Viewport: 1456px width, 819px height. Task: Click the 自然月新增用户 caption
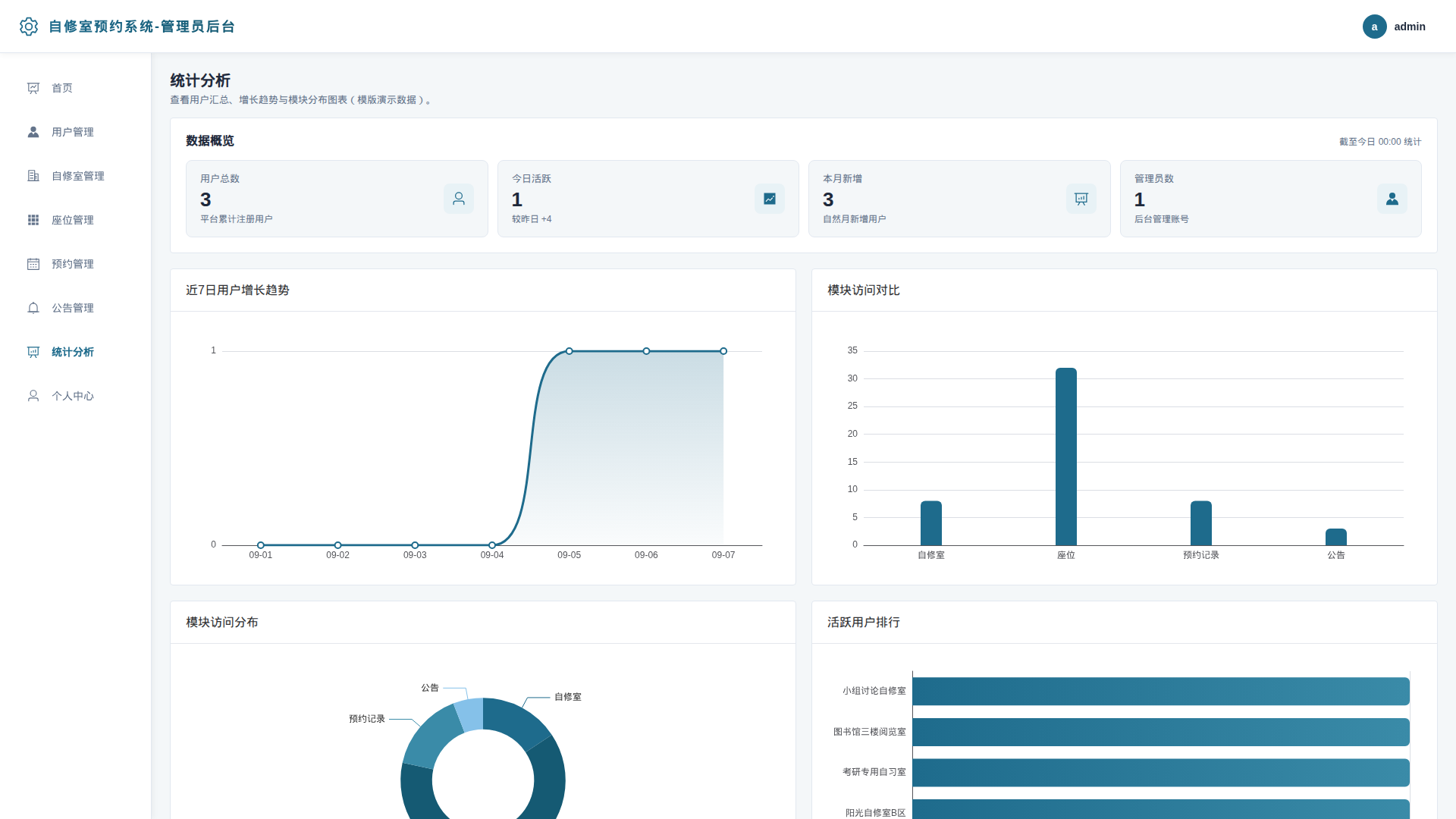coord(855,219)
